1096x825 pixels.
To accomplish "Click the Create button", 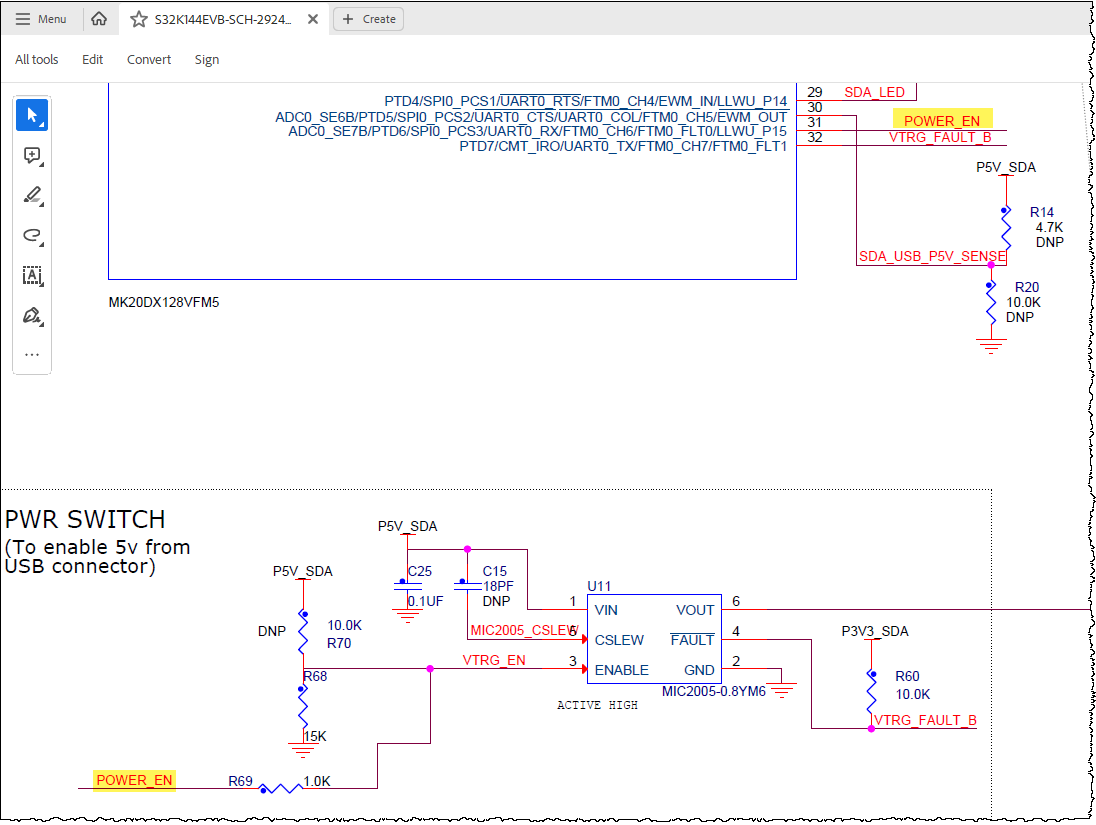I will click(368, 19).
